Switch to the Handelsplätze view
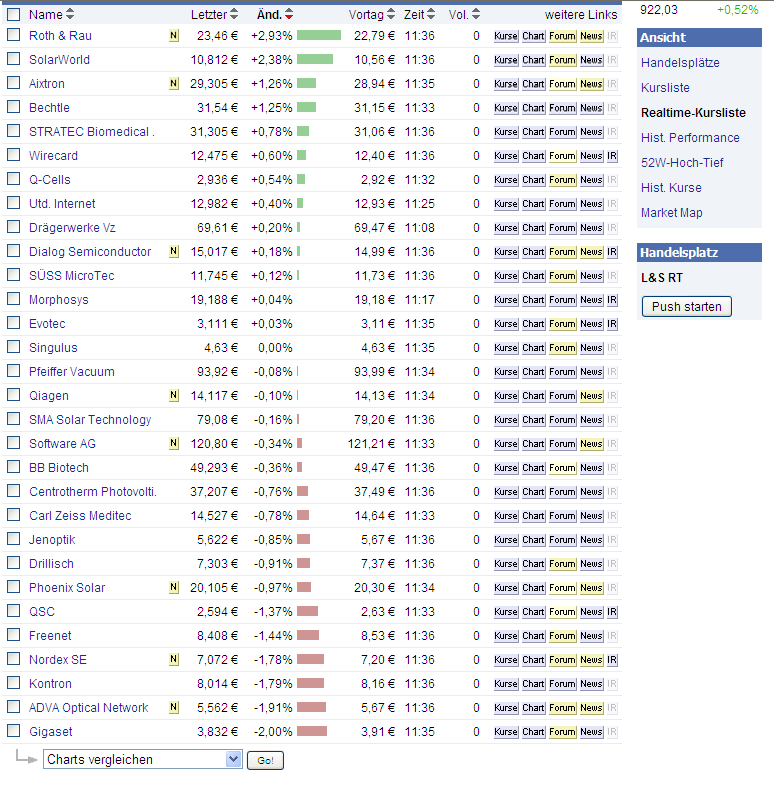The height and width of the screenshot is (785, 774). (680, 63)
